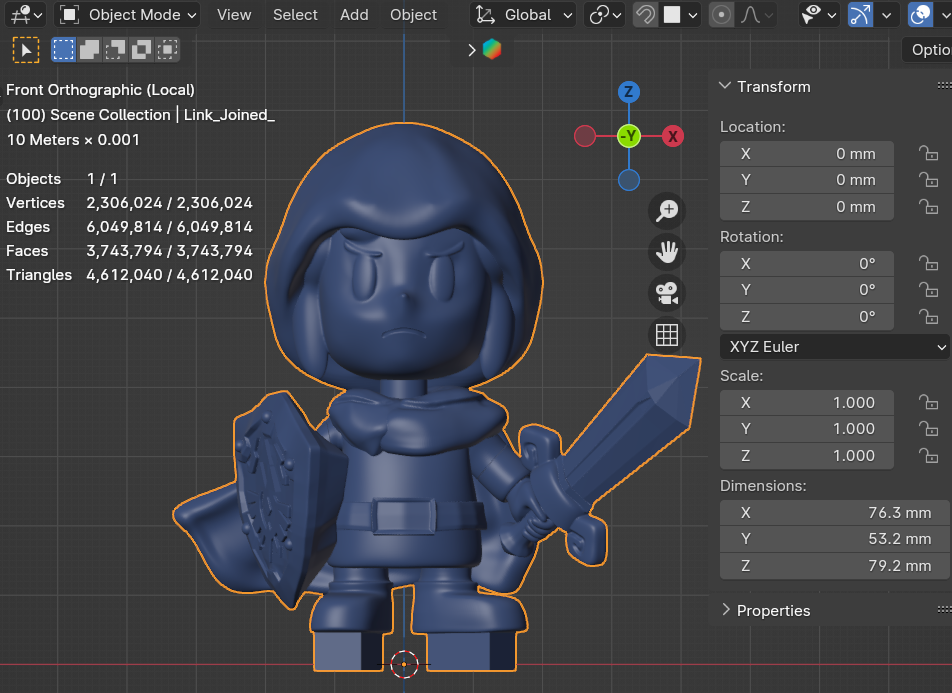Click the colorful cube addon icon
The height and width of the screenshot is (693, 952).
pyautogui.click(x=492, y=49)
